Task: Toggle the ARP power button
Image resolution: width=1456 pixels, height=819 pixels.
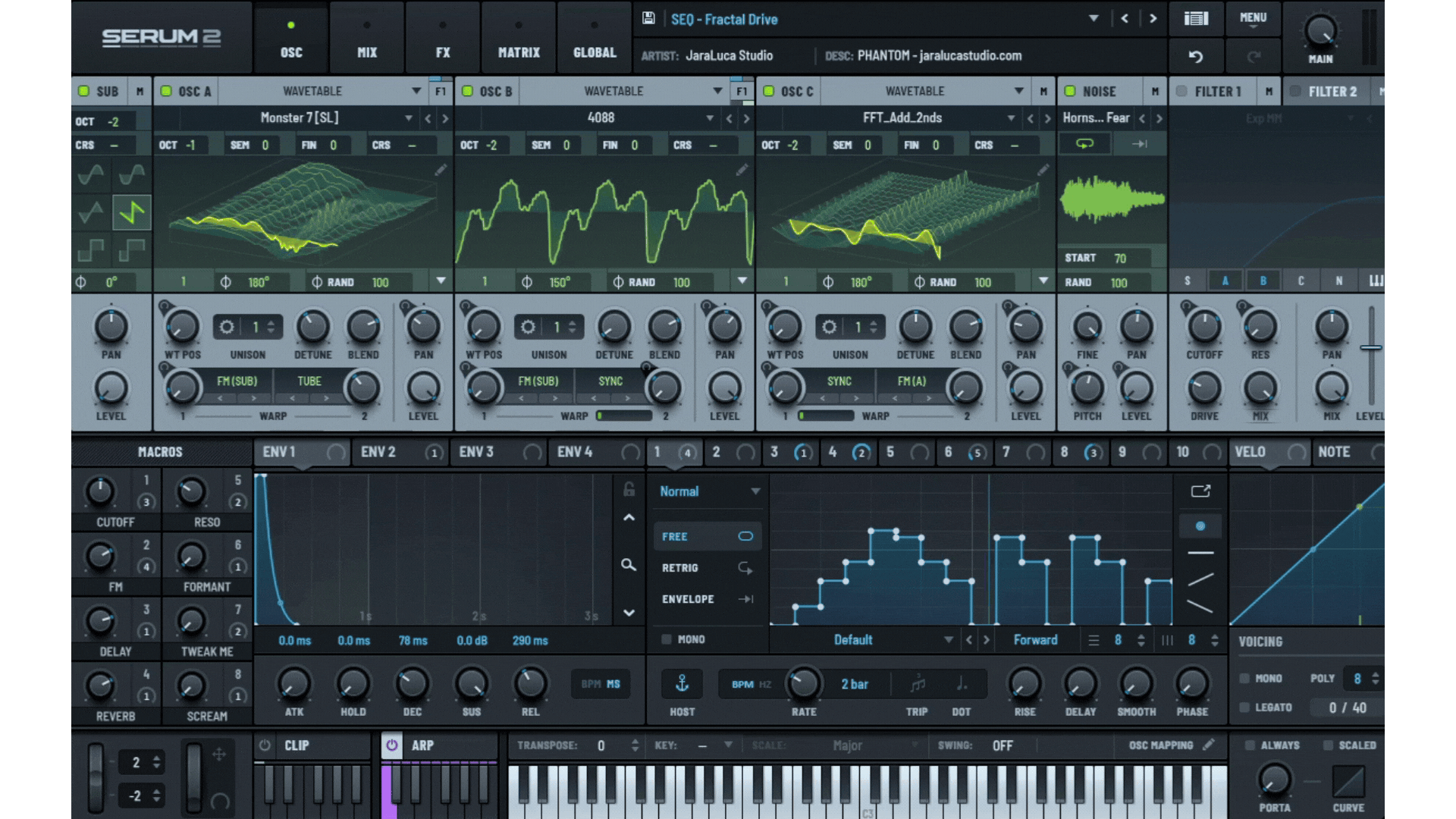Action: pyautogui.click(x=391, y=745)
